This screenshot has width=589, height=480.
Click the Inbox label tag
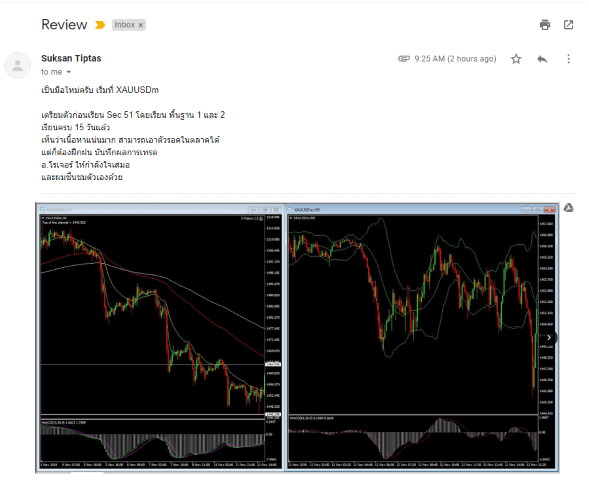pyautogui.click(x=124, y=25)
